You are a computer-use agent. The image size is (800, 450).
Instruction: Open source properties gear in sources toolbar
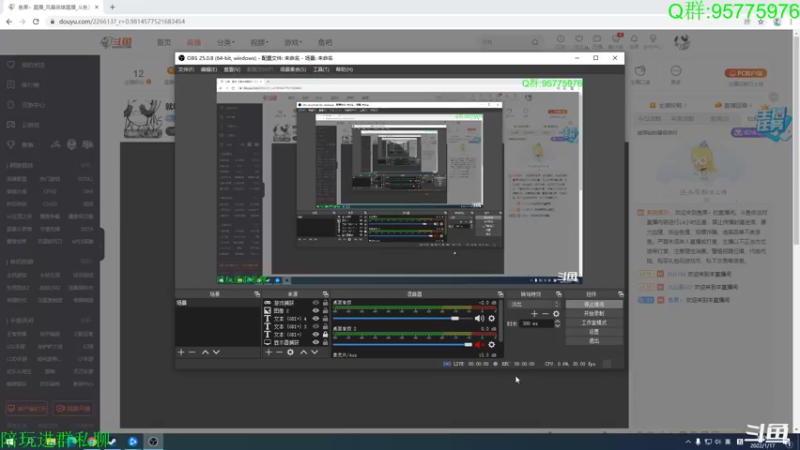pos(290,352)
